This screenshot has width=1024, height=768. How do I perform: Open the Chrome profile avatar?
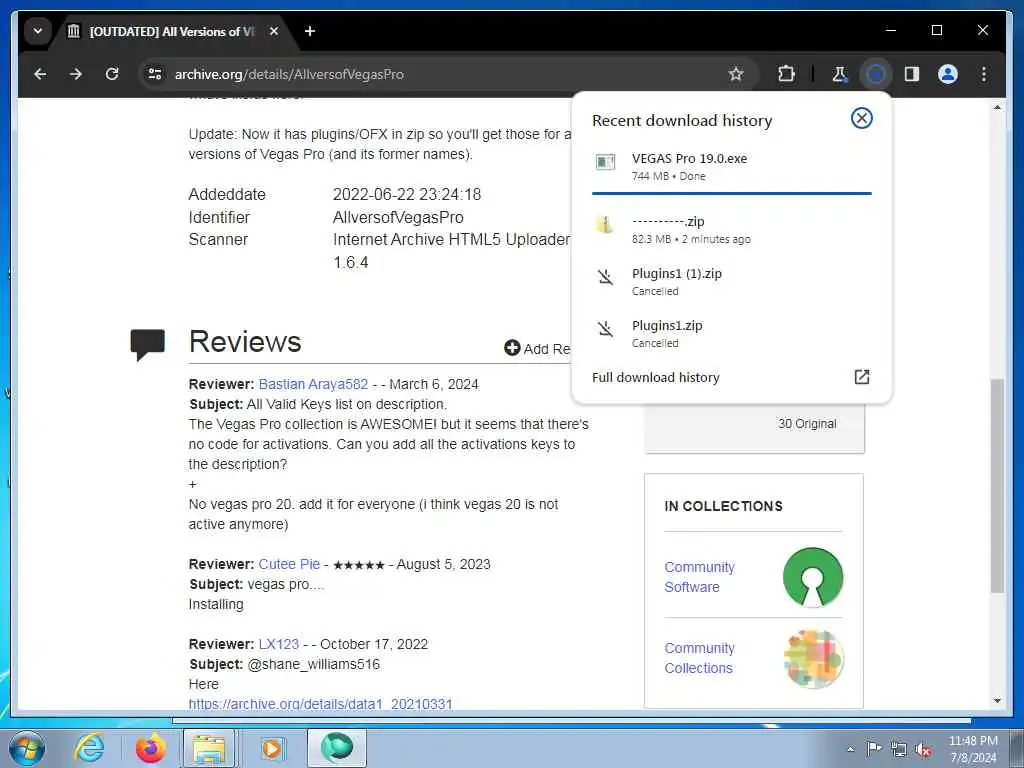[x=948, y=74]
